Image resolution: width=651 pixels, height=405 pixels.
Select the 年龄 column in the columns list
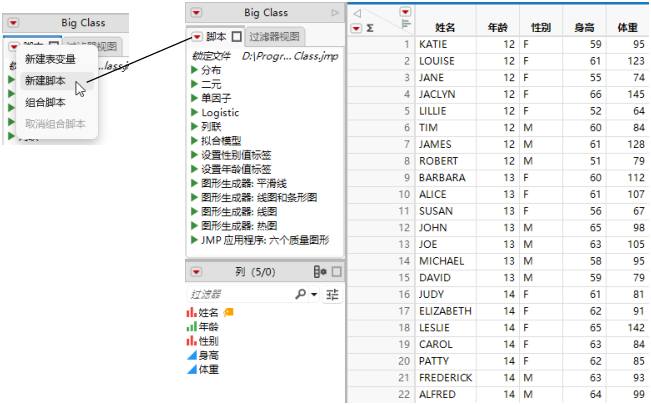(x=208, y=326)
